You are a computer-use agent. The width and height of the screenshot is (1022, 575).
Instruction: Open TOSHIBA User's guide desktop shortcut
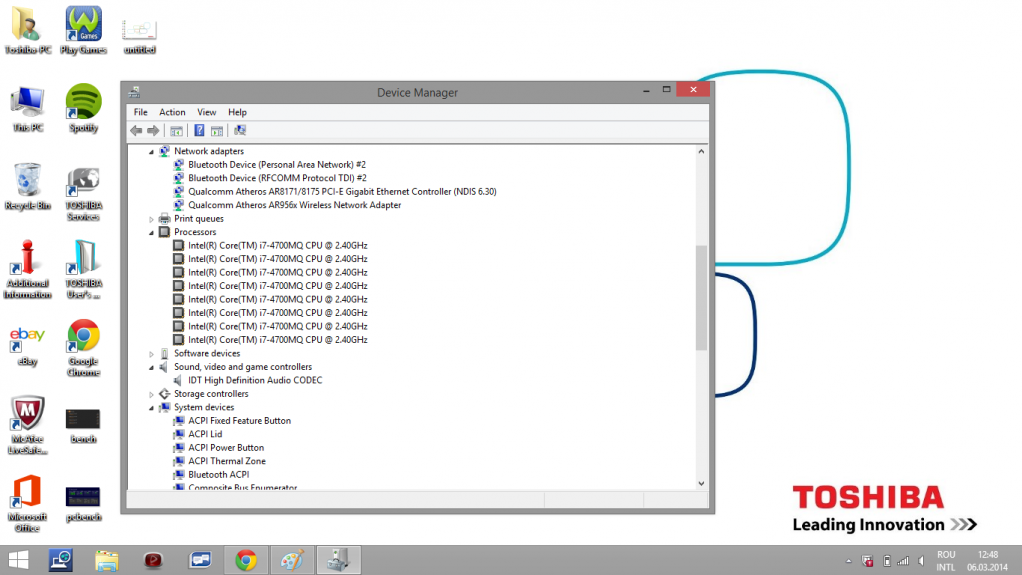point(83,270)
